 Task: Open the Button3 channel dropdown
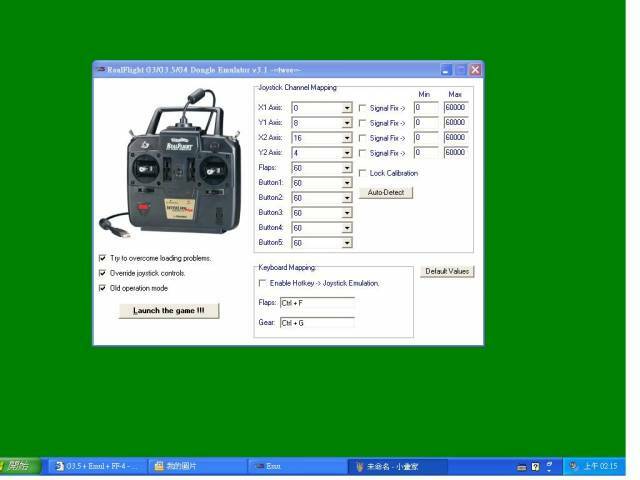click(x=347, y=213)
